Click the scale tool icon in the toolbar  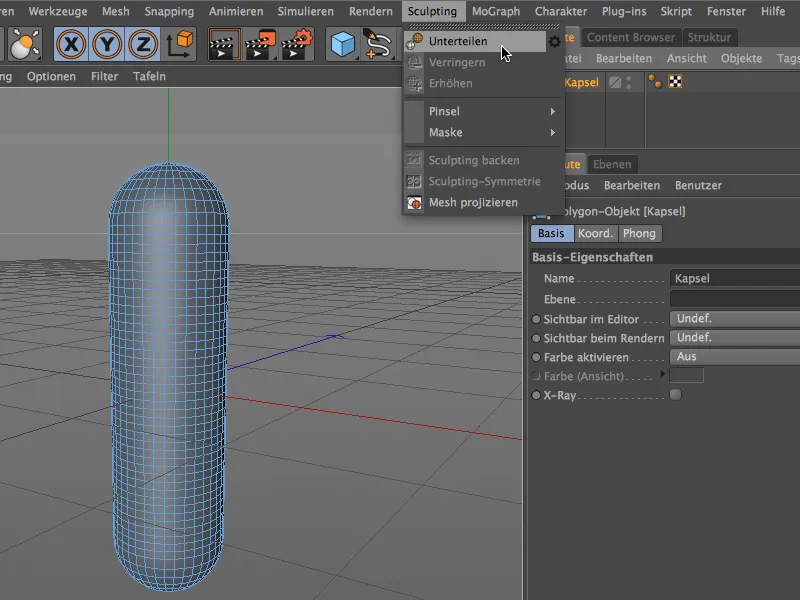23,44
